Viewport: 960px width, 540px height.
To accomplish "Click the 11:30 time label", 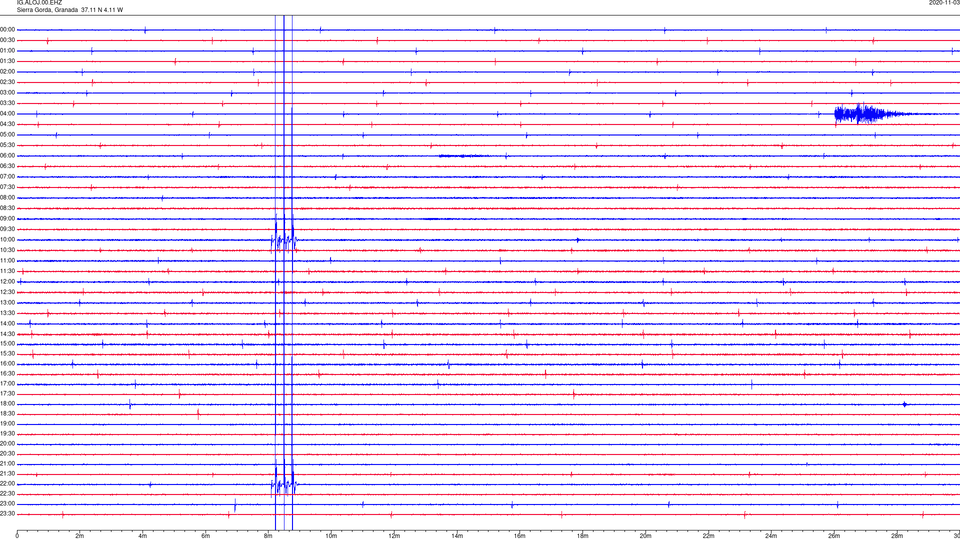I will (x=7, y=271).
